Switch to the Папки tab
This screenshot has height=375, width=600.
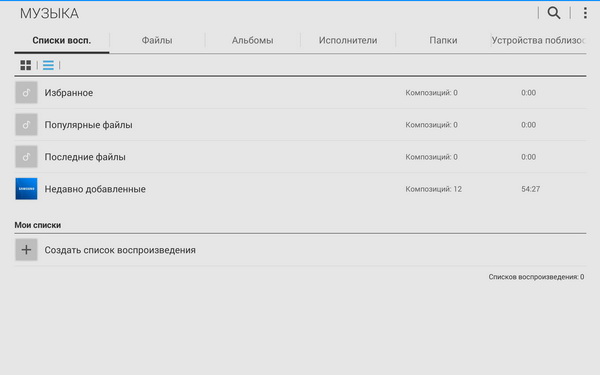pos(443,40)
